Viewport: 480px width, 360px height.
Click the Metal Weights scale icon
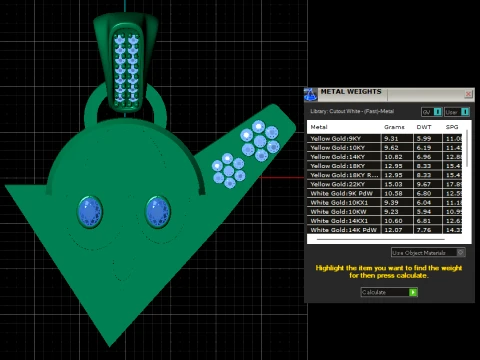click(311, 94)
